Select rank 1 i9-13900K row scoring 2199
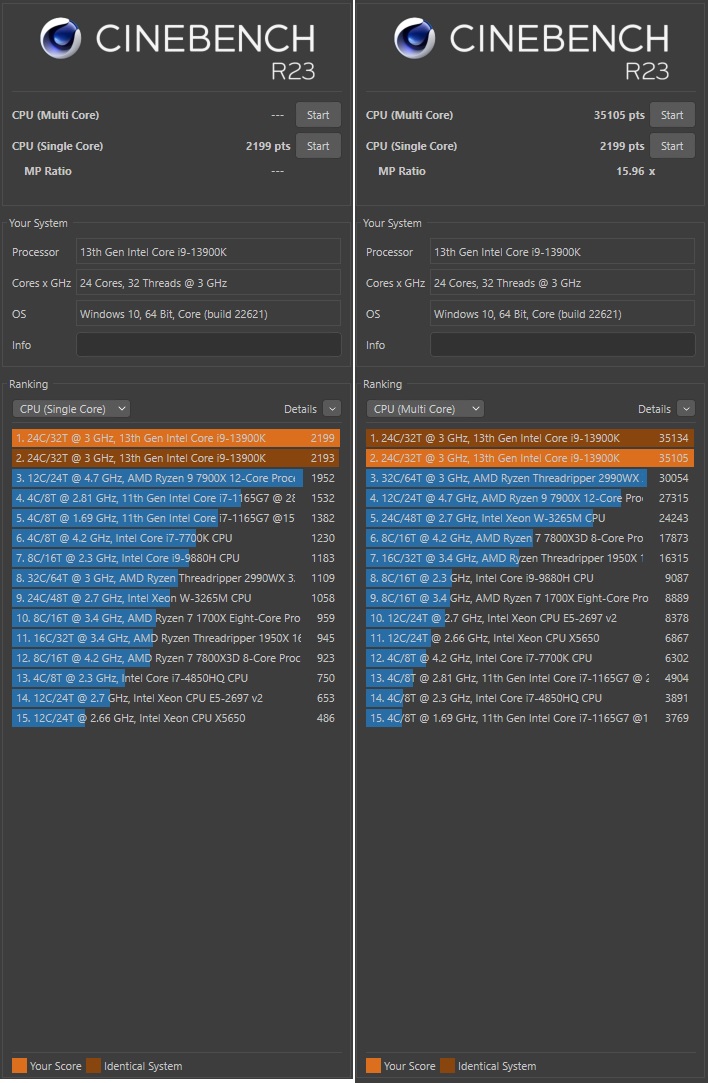Image resolution: width=708 pixels, height=1083 pixels. [x=175, y=438]
